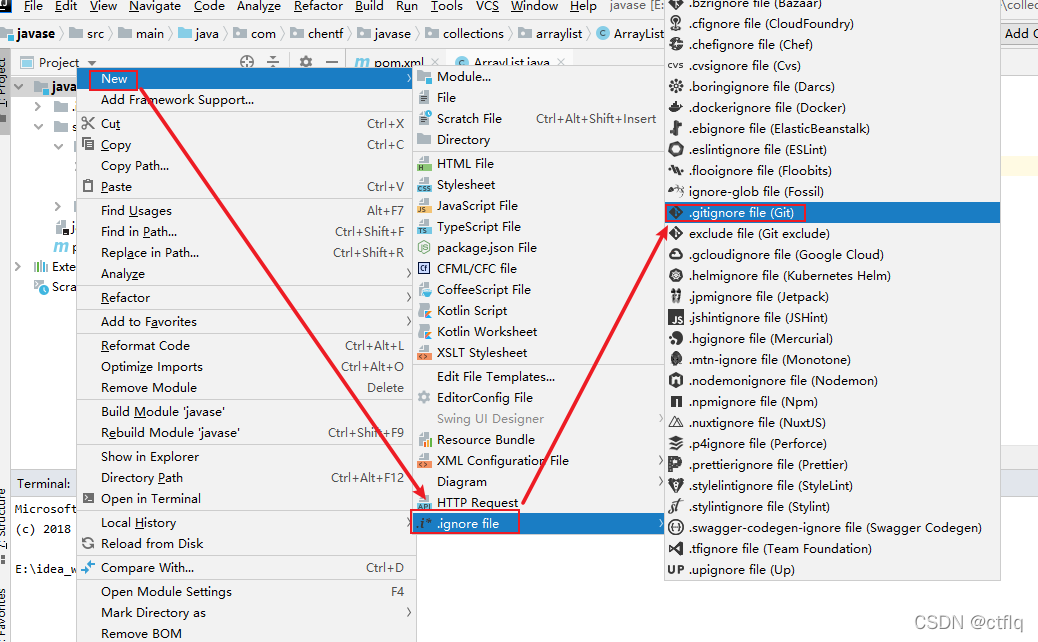Choose .stylelintignore file (StyleLint) entry

[832, 486]
